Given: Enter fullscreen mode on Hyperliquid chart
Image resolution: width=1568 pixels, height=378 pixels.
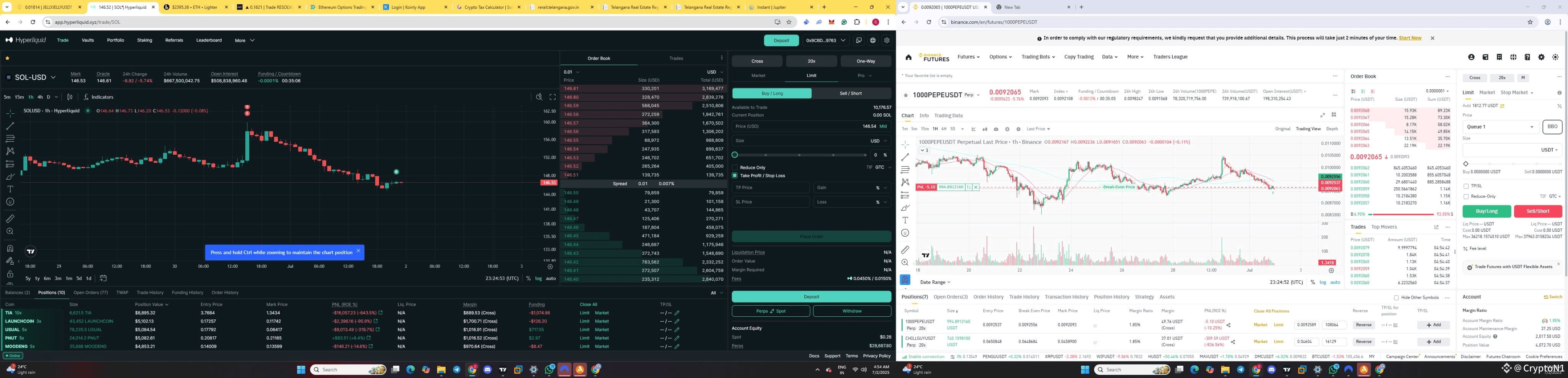Looking at the screenshot, I should [x=553, y=97].
